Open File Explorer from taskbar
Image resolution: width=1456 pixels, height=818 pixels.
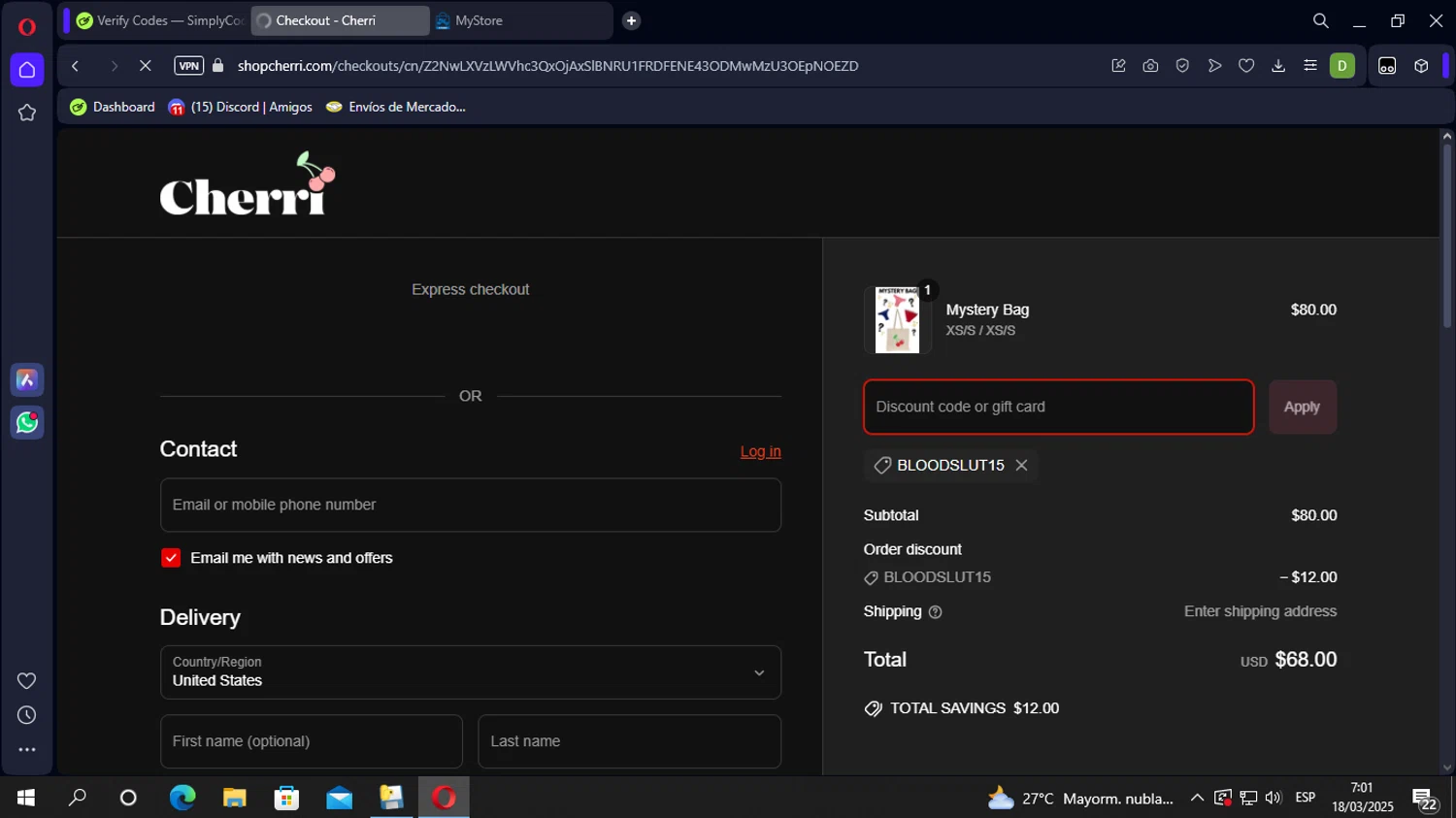point(235,798)
